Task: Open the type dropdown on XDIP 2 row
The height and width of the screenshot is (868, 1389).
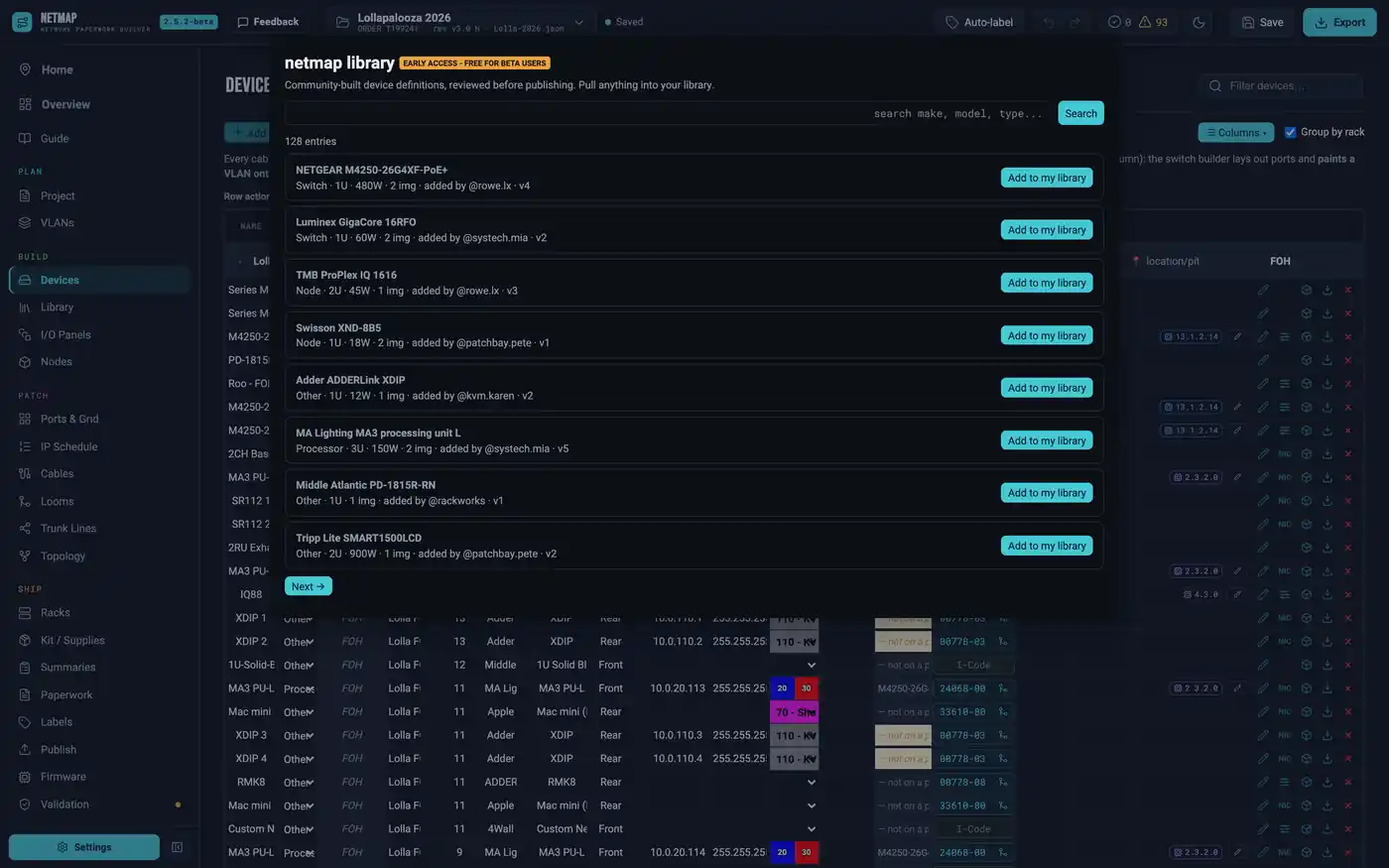Action: tap(298, 642)
